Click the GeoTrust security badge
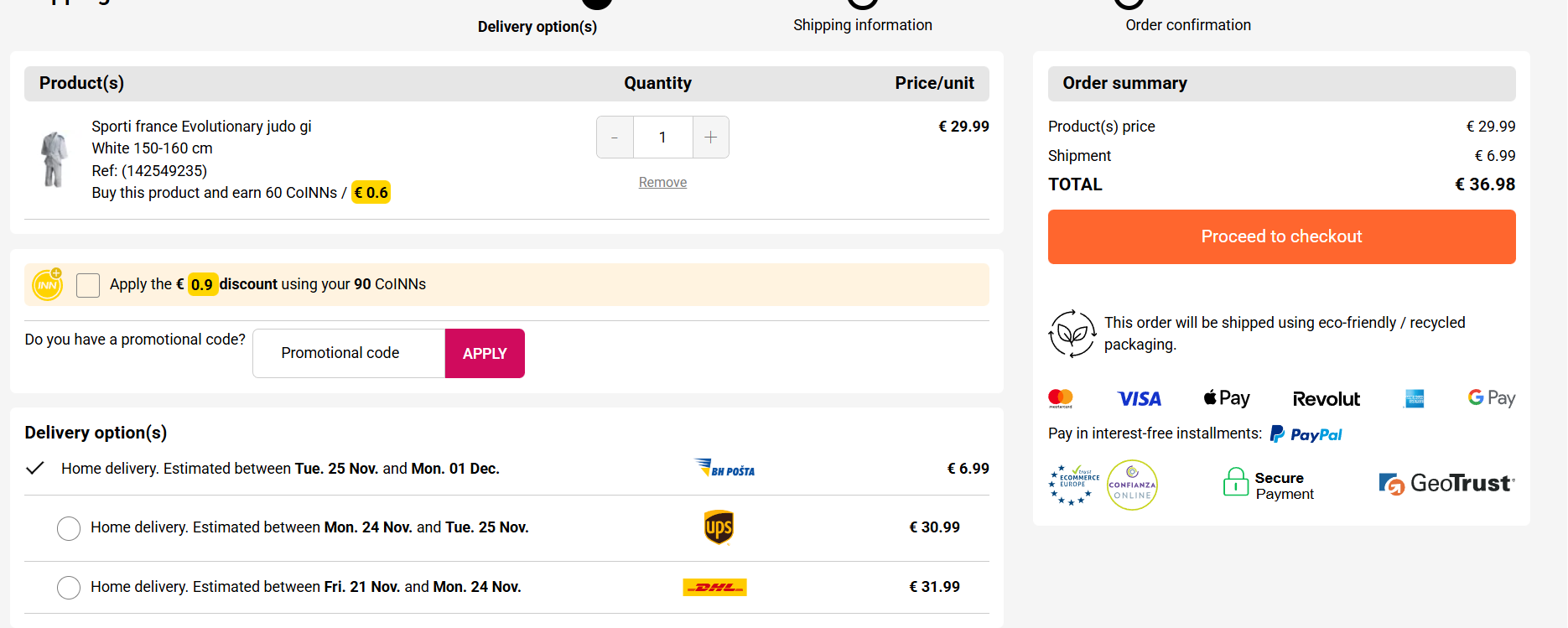 [x=1446, y=484]
